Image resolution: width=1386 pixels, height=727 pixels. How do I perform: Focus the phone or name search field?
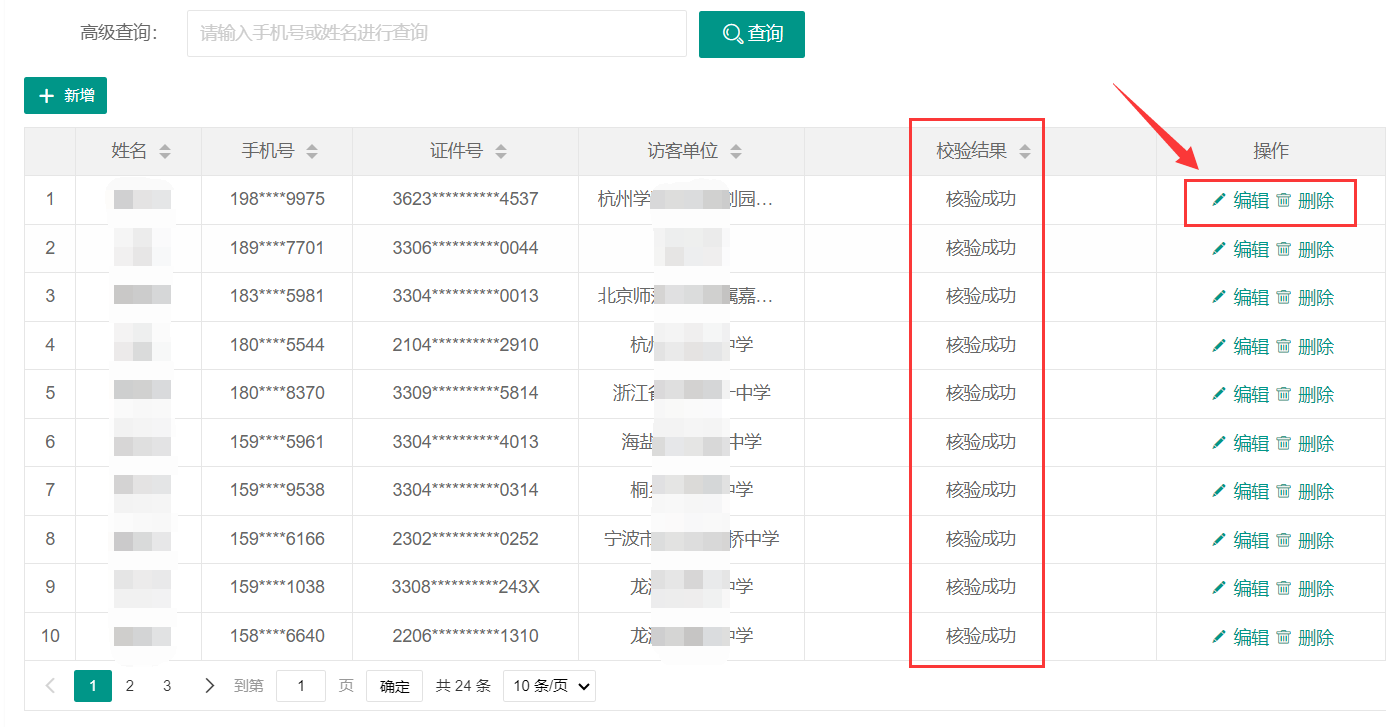click(437, 34)
